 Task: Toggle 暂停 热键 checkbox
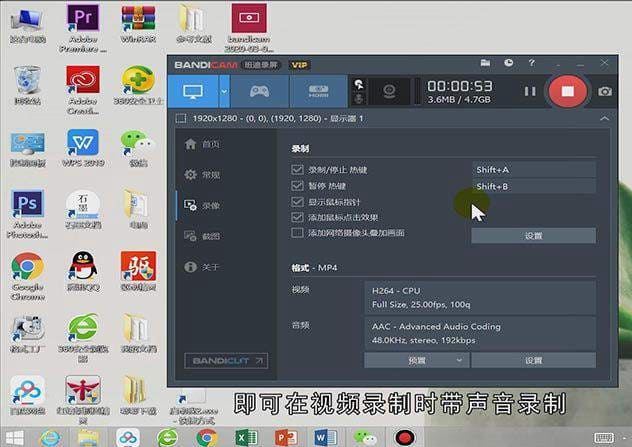[x=297, y=185]
